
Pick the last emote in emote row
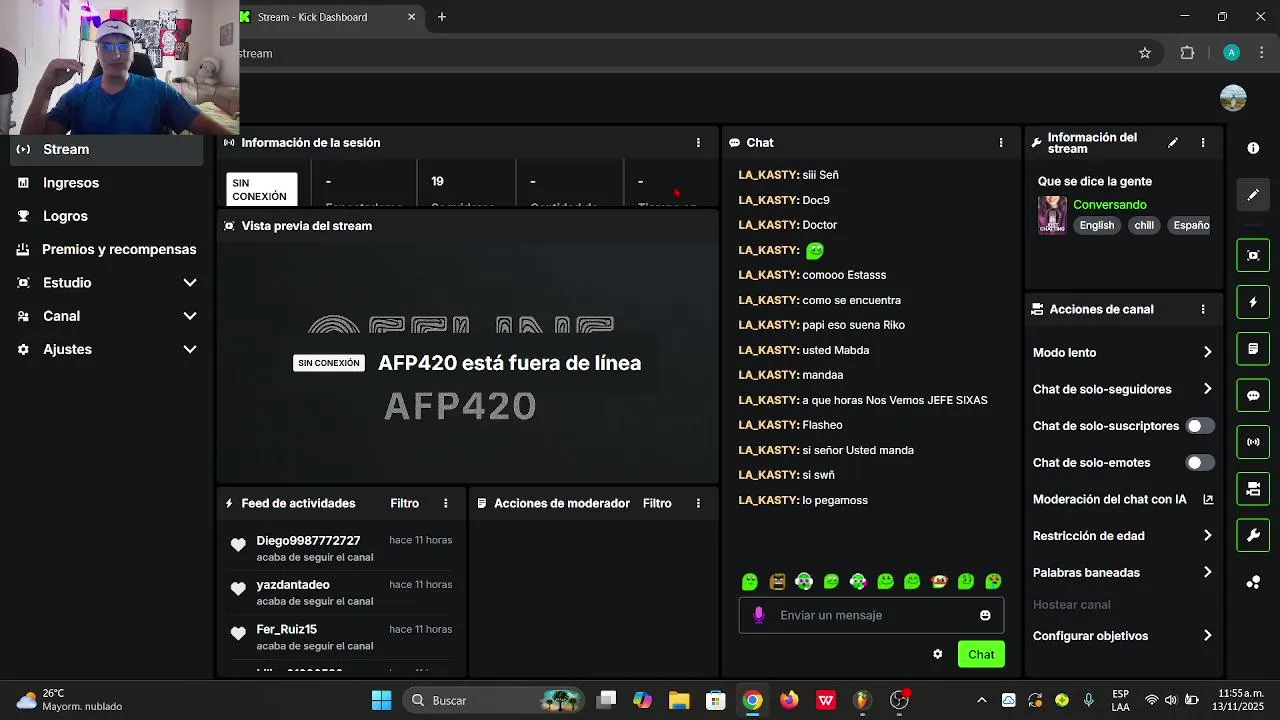[993, 582]
